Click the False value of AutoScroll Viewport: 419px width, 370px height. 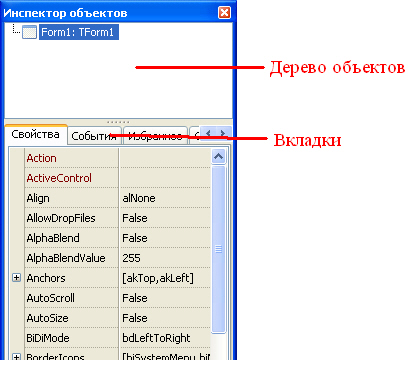[135, 298]
